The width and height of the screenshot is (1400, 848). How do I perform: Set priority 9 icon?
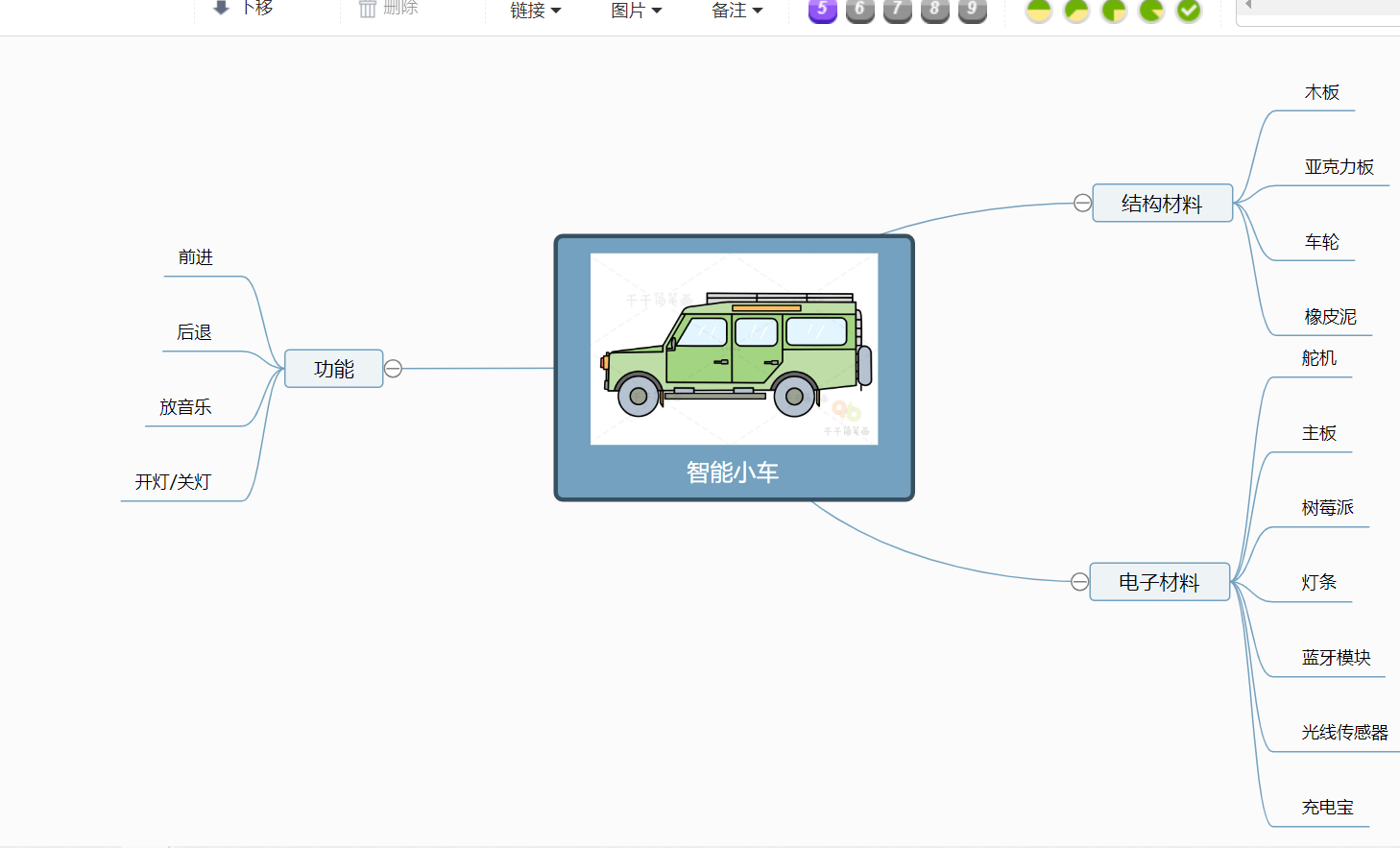click(x=973, y=10)
